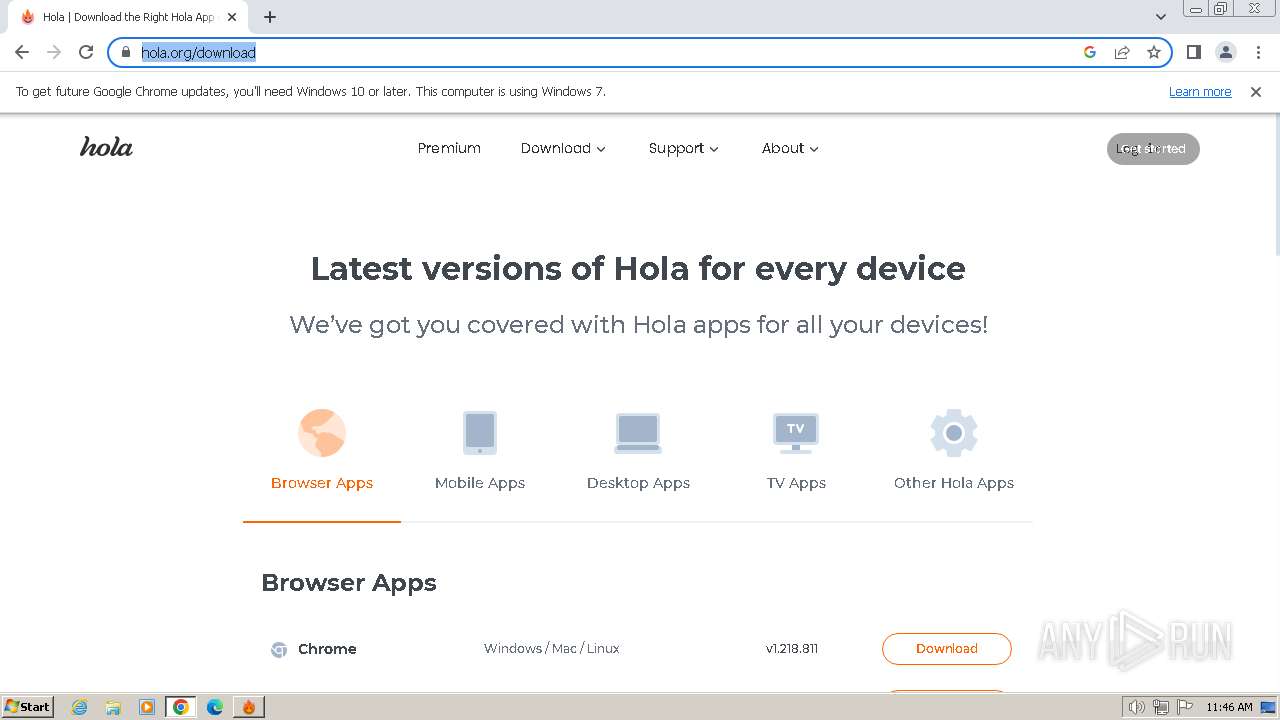The width and height of the screenshot is (1280, 720).
Task: Click the Get started button in the header
Action: tap(1153, 148)
